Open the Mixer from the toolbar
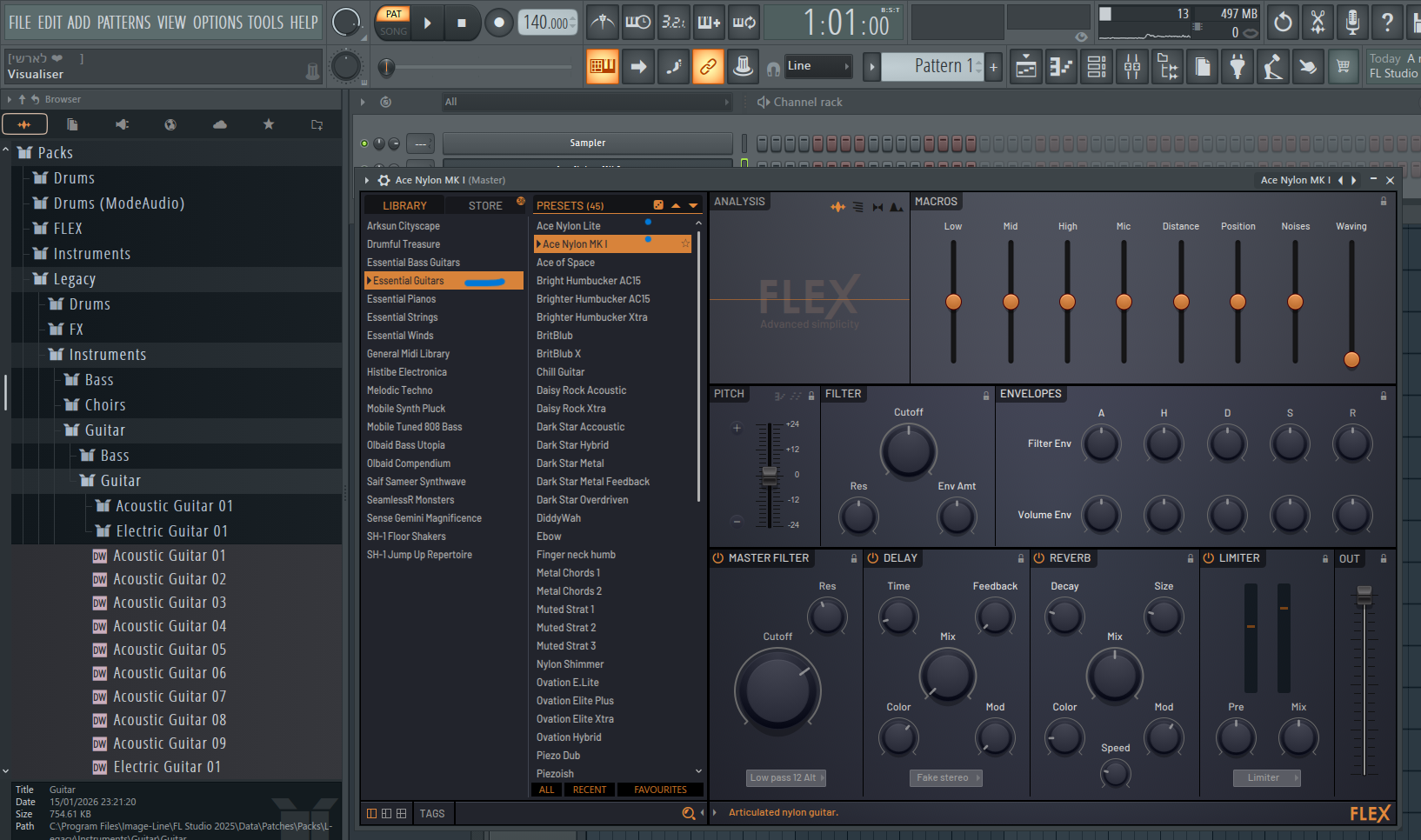Viewport: 1421px width, 840px height. pos(1131,67)
